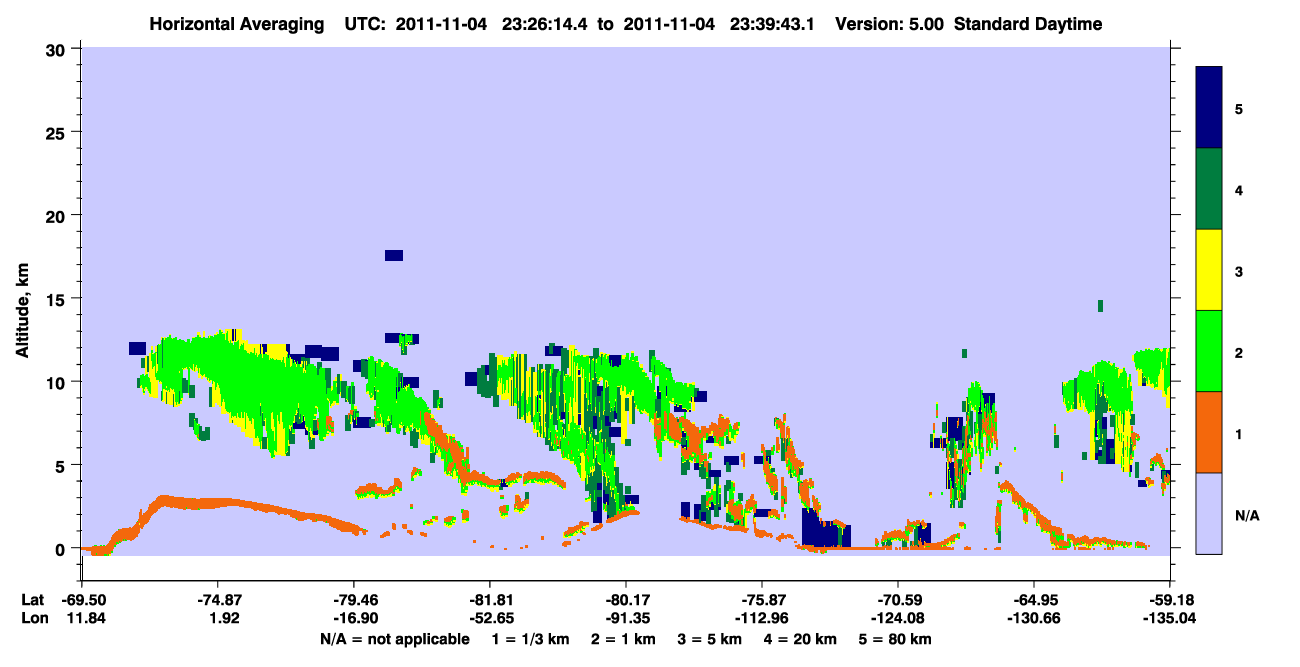Click the 'Lat' axis row label
The image size is (1300, 667).
pyautogui.click(x=32, y=600)
